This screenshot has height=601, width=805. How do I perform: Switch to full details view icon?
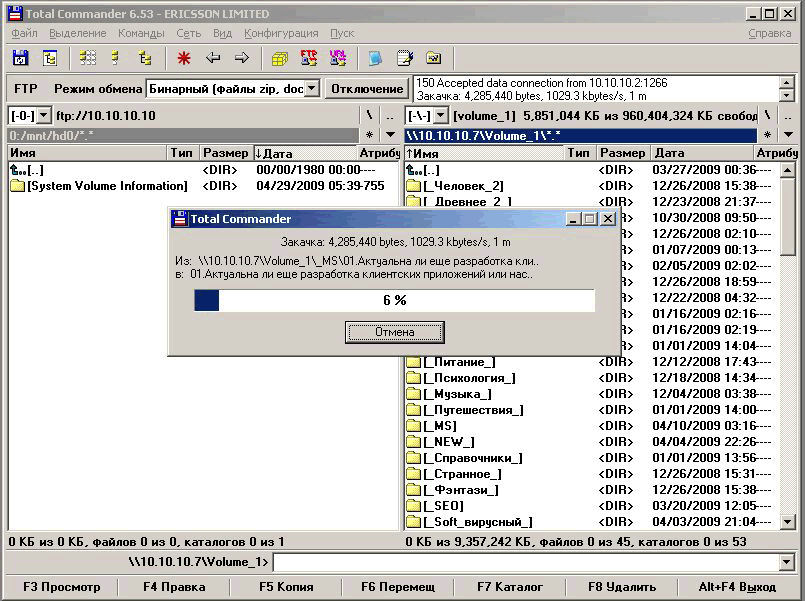[x=116, y=58]
